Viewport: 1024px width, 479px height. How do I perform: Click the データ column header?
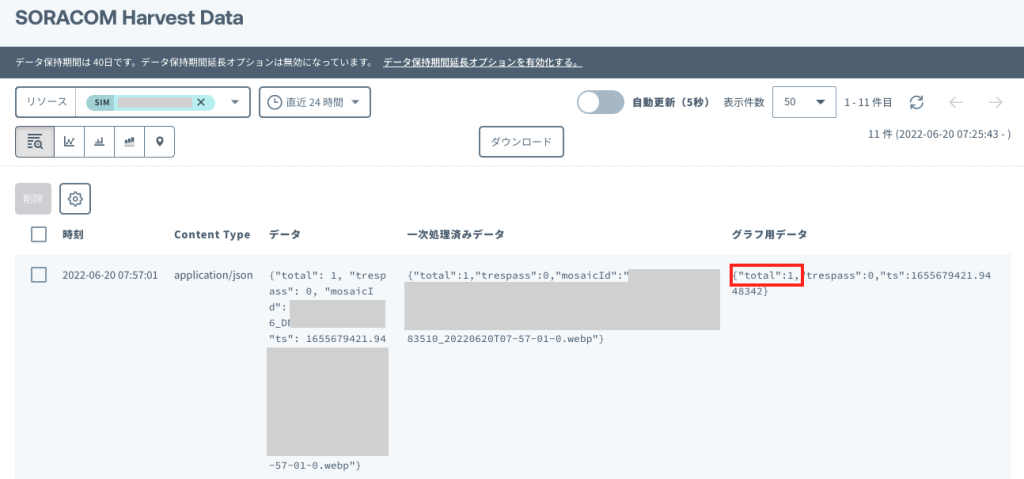coord(285,235)
